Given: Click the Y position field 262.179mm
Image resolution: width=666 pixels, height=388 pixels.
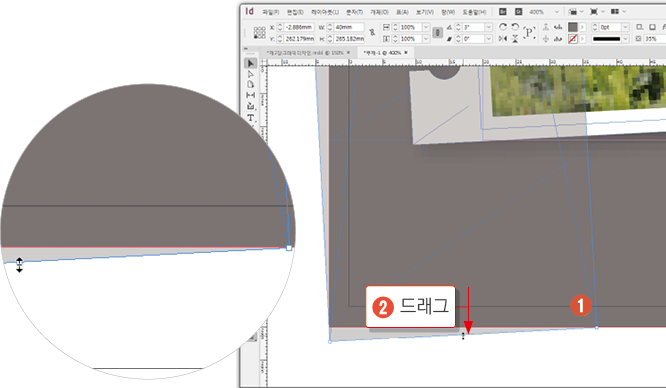Looking at the screenshot, I should point(299,39).
